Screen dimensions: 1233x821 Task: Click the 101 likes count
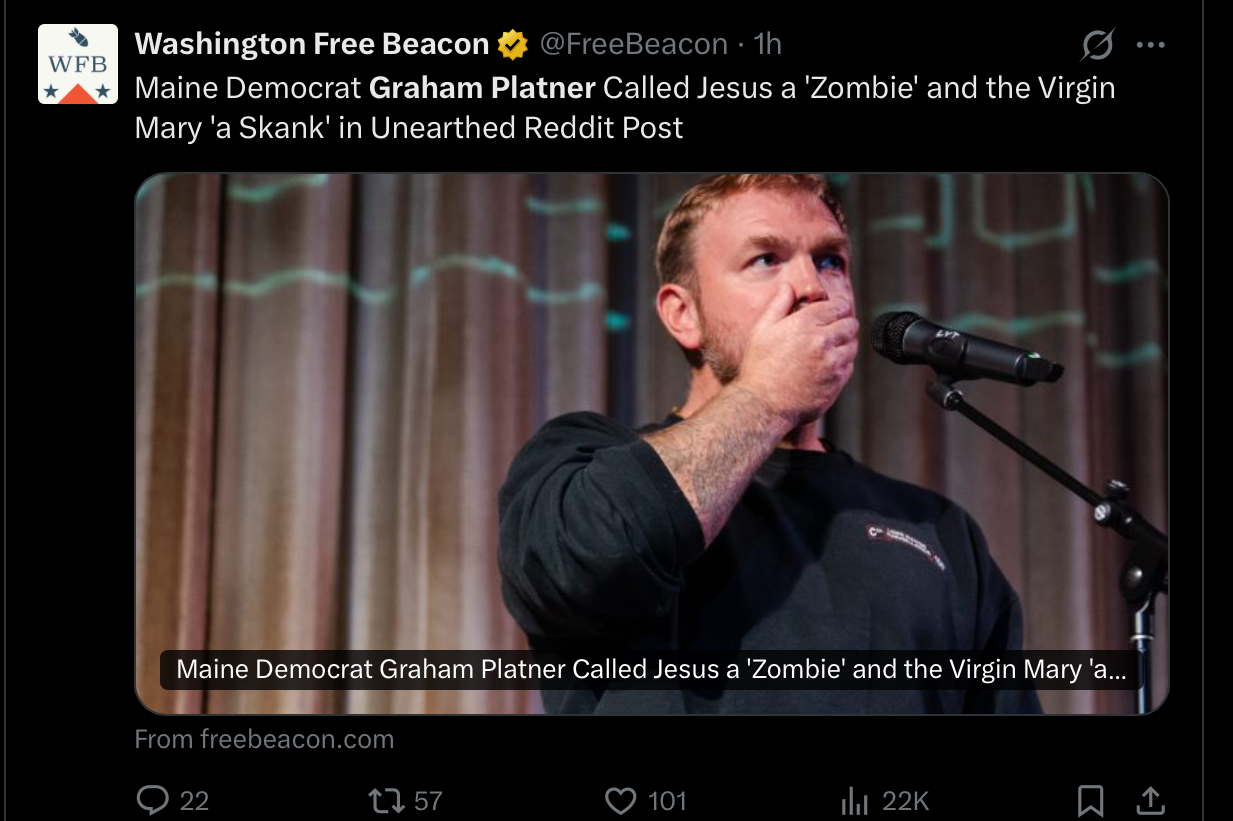pyautogui.click(x=667, y=800)
